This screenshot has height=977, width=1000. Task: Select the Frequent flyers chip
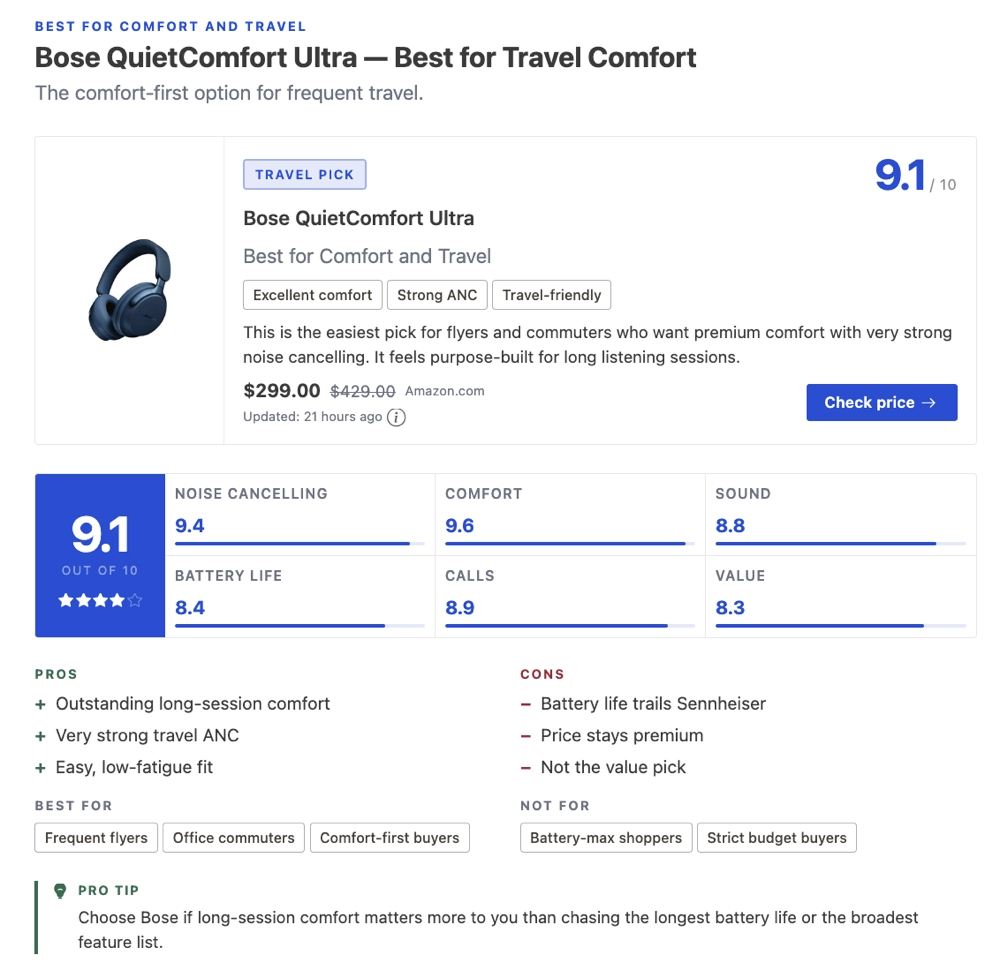96,838
